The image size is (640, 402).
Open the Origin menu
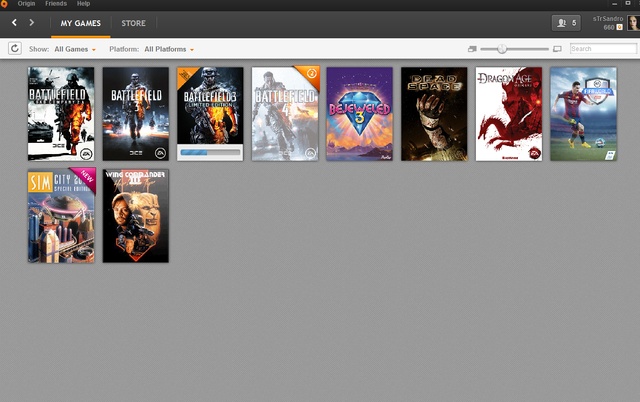pos(26,4)
